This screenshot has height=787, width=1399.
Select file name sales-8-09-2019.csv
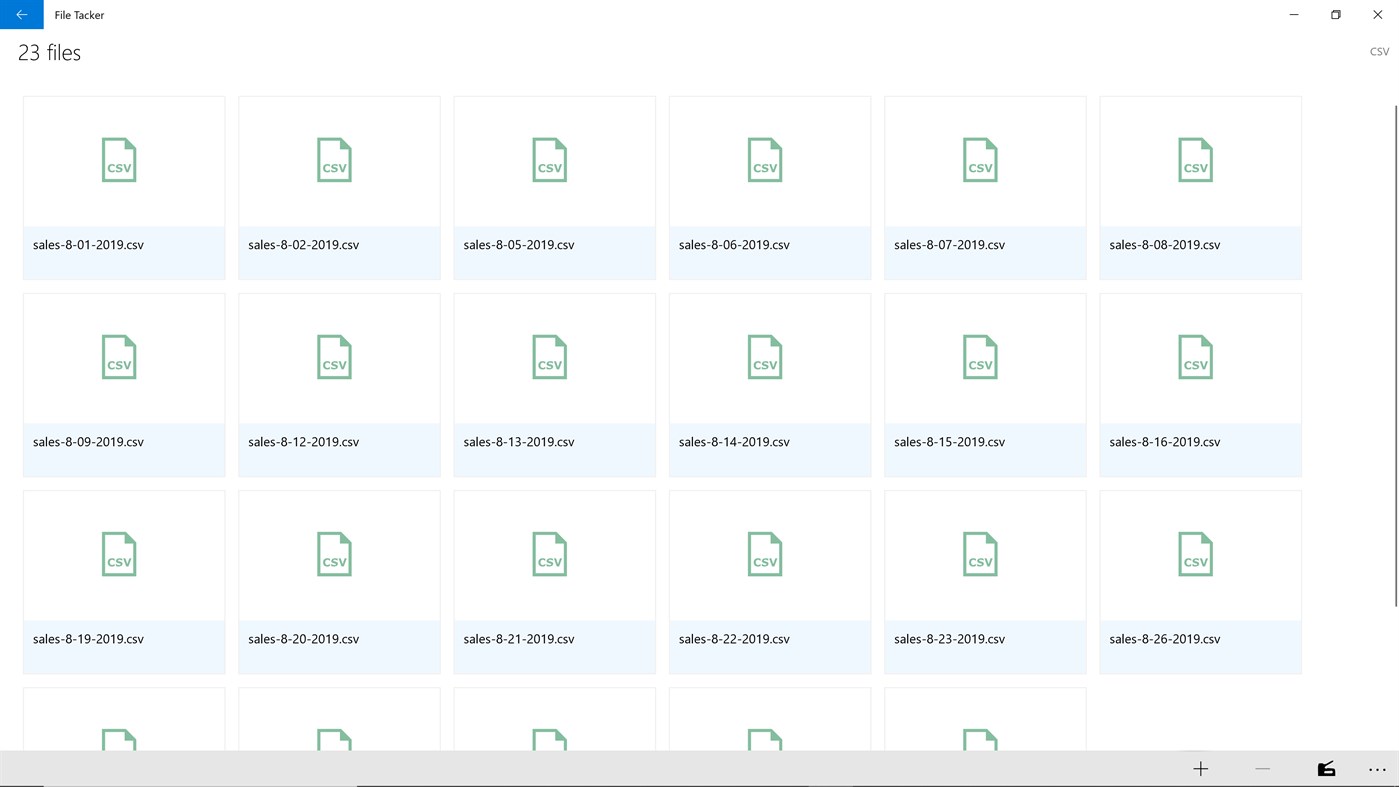point(88,442)
